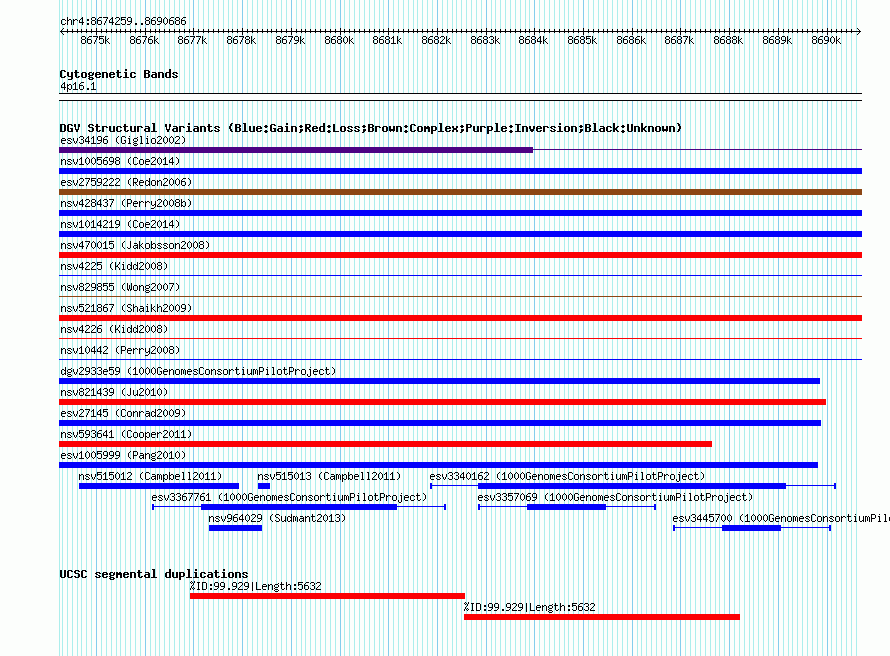The width and height of the screenshot is (890, 656).
Task: Click nsv470015 (Jakobsson2008) label
Action: point(135,245)
